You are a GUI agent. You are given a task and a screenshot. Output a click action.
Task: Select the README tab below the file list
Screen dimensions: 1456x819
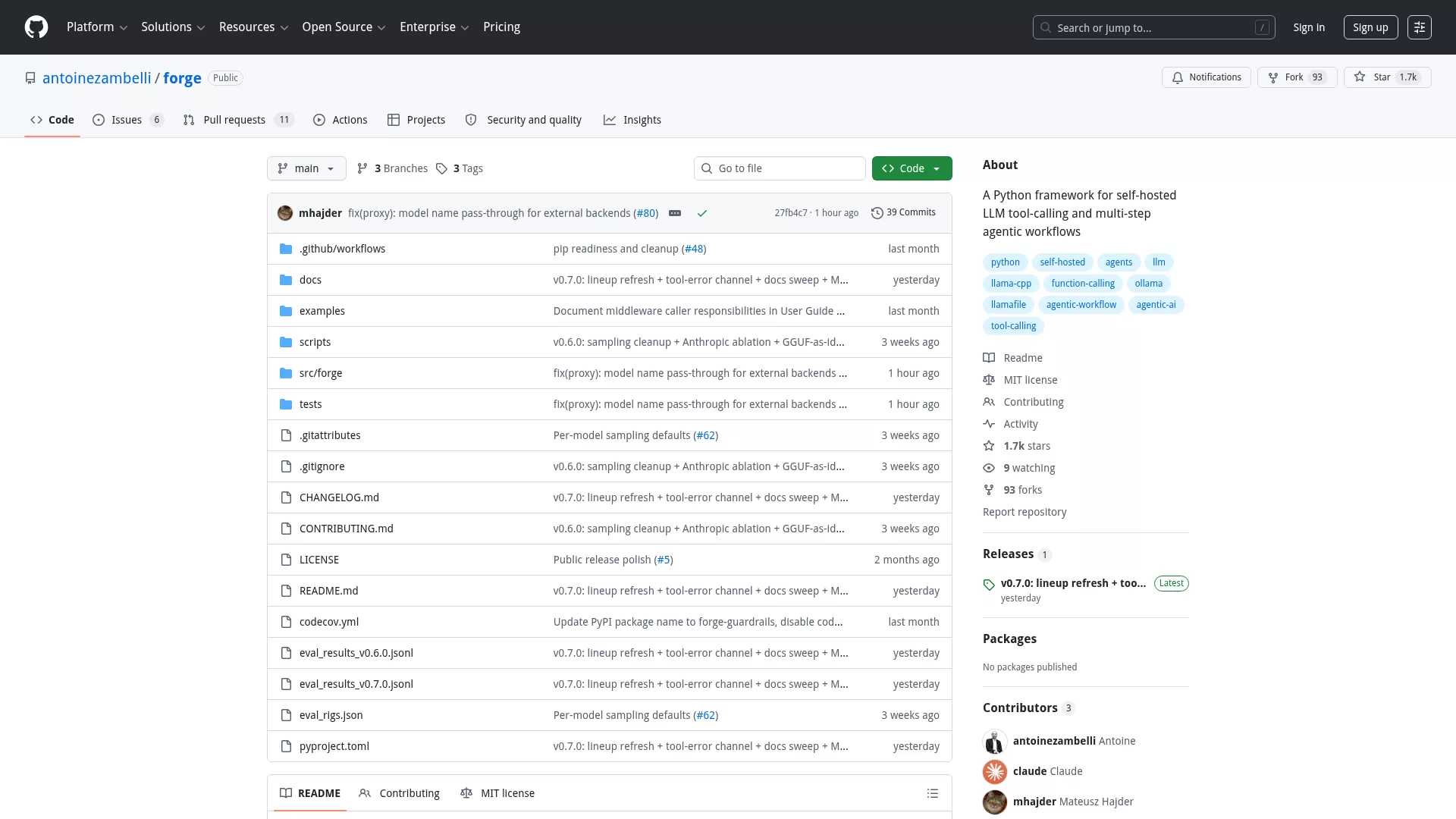[310, 793]
